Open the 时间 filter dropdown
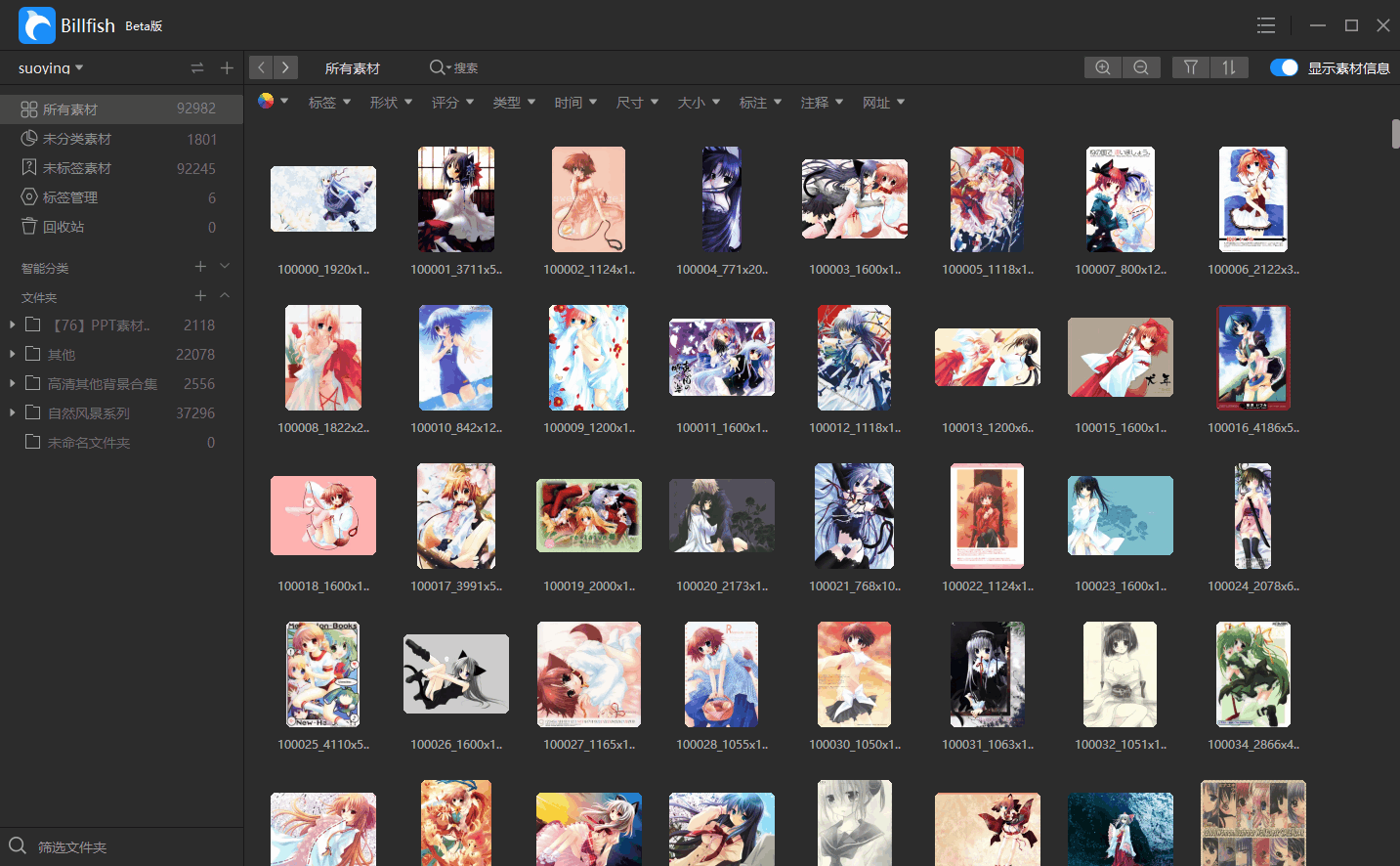The image size is (1400, 866). [x=575, y=103]
